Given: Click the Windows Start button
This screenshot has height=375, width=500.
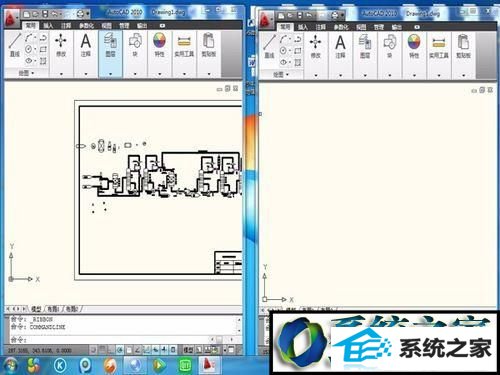Looking at the screenshot, I should [x=10, y=365].
